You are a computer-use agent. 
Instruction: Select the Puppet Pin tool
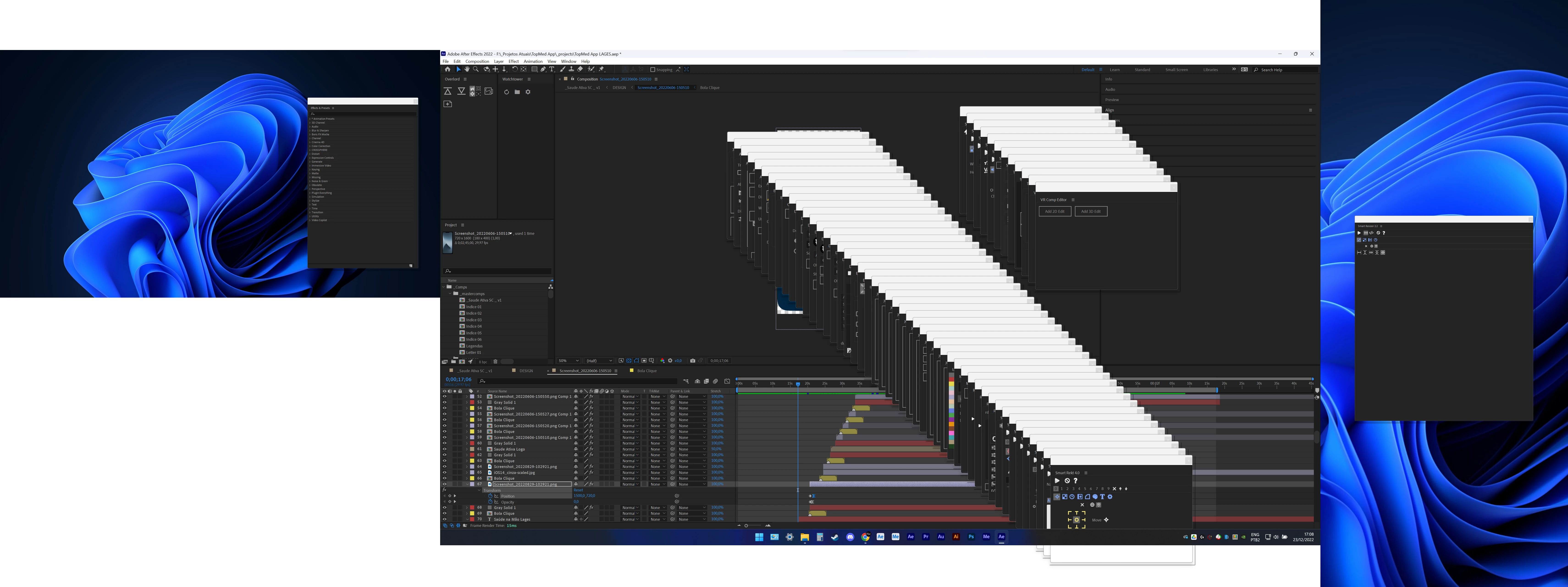(601, 69)
